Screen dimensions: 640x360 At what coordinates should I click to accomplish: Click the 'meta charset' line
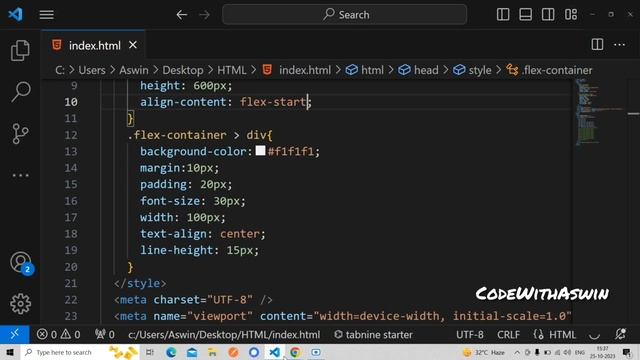(193, 300)
